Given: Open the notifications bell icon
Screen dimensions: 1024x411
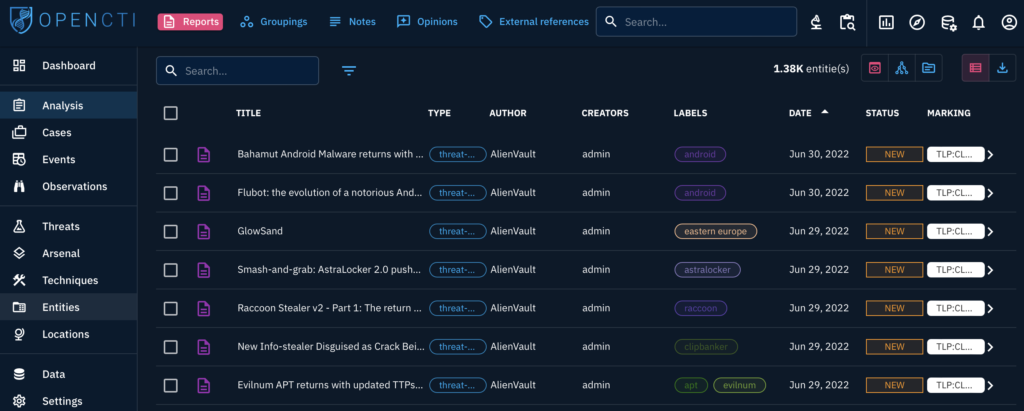Looking at the screenshot, I should tap(978, 22).
